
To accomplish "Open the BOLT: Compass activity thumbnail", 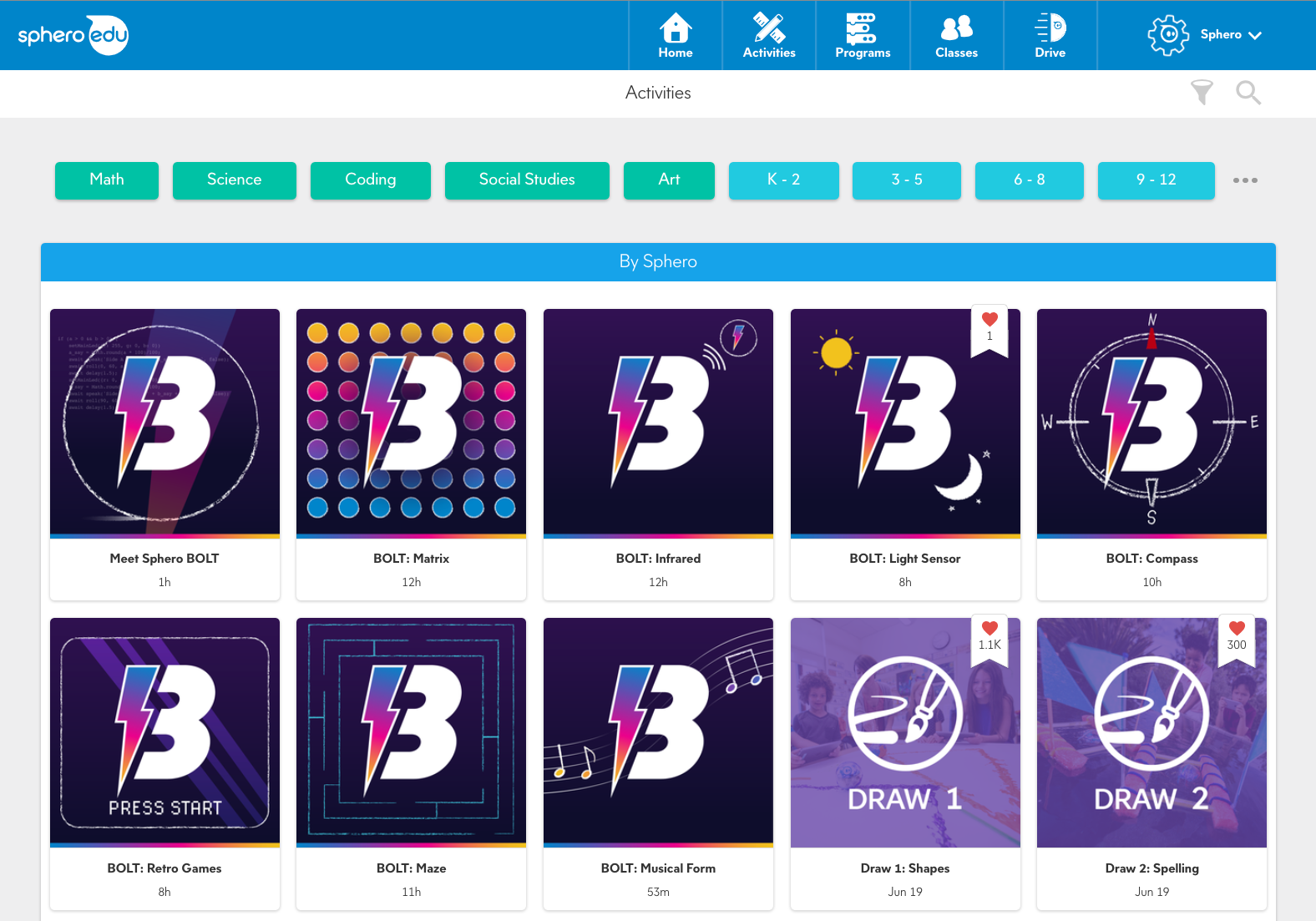I will [x=1151, y=423].
